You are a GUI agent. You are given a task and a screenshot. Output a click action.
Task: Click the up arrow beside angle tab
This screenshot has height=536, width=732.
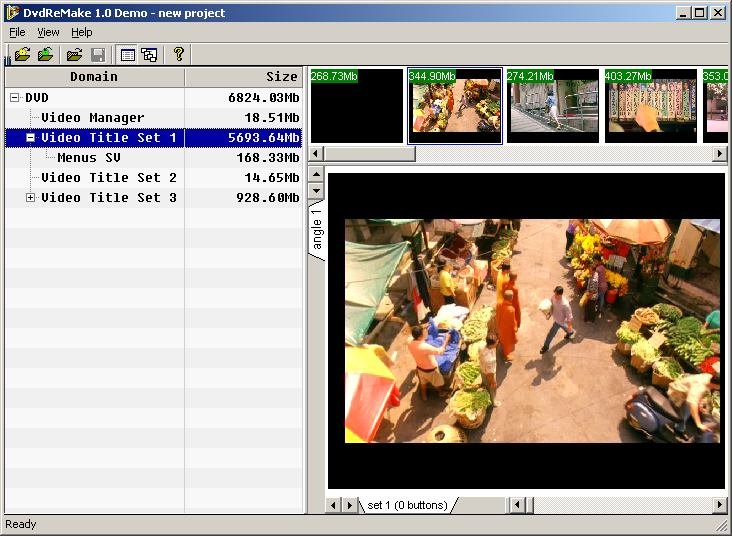coord(317,175)
